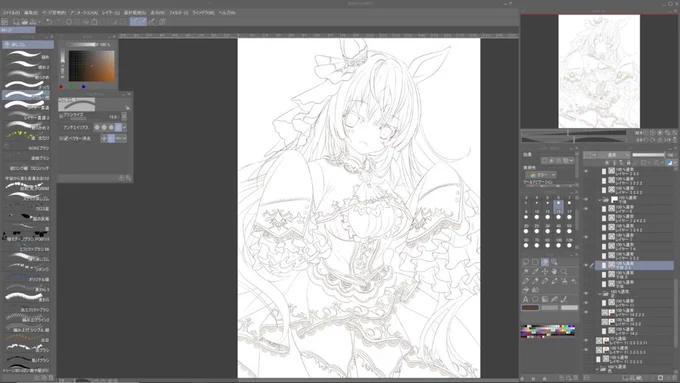The image size is (680, 383).
Task: Pick a color in the color square picker
Action: [x=92, y=66]
